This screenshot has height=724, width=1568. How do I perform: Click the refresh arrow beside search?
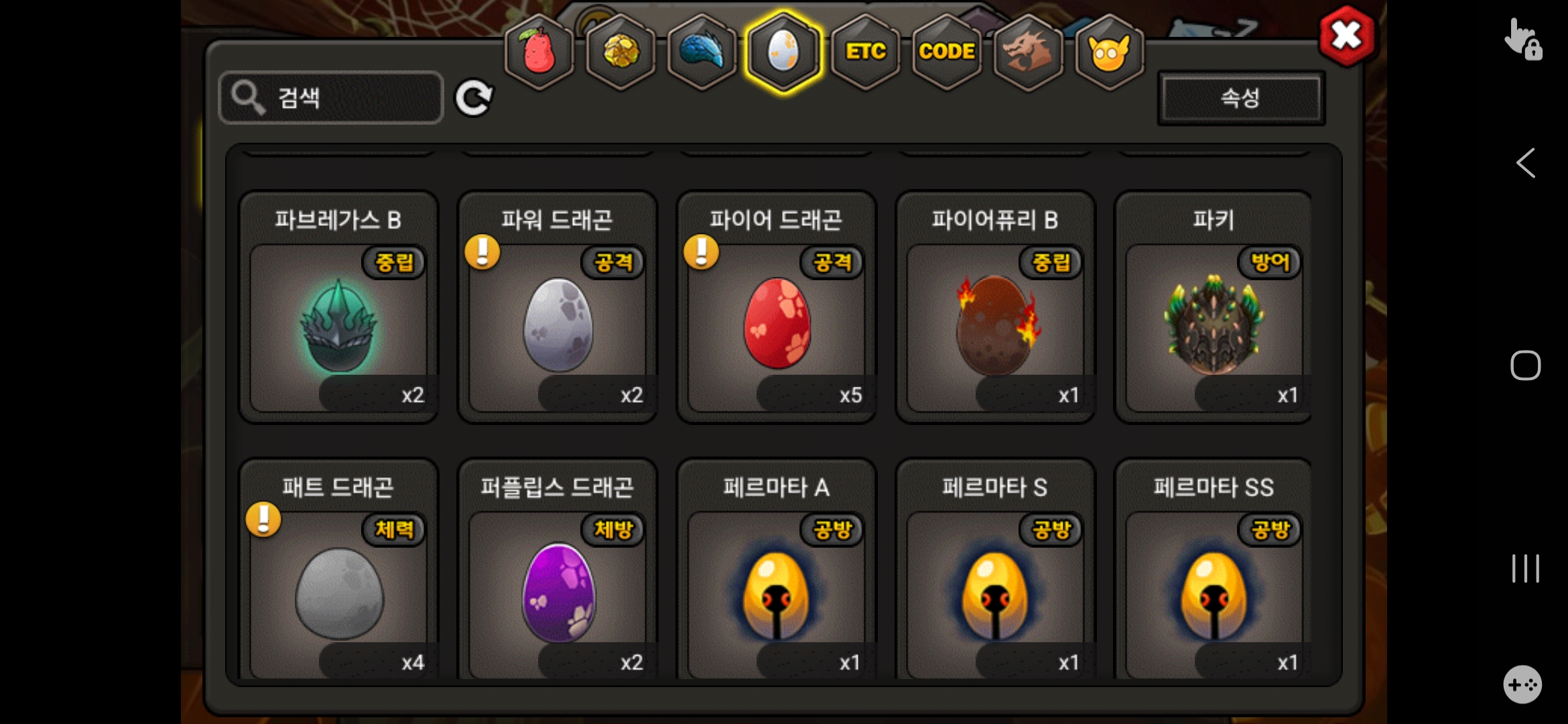474,99
